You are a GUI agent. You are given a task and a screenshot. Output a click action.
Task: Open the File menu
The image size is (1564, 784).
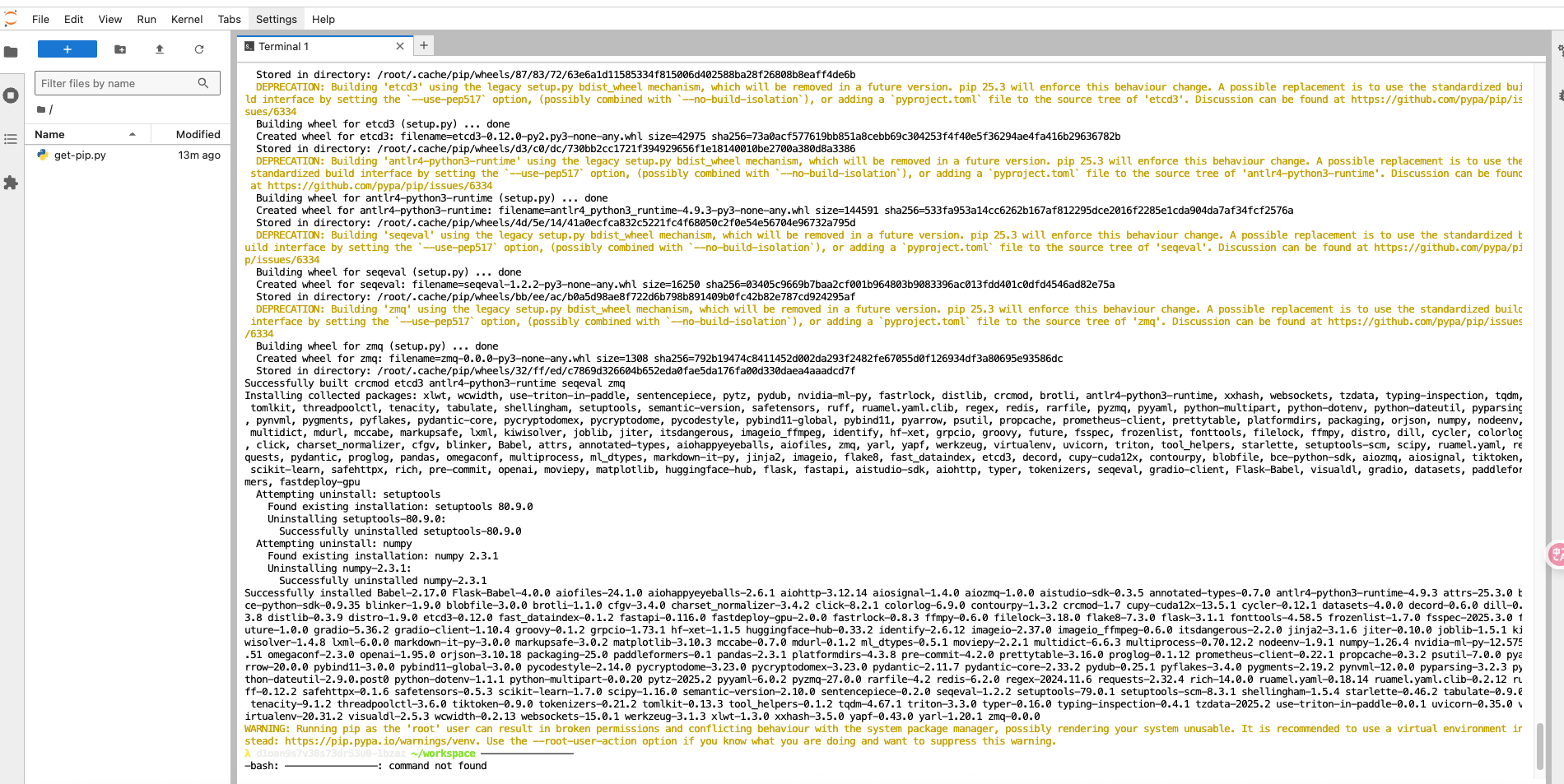click(x=40, y=19)
